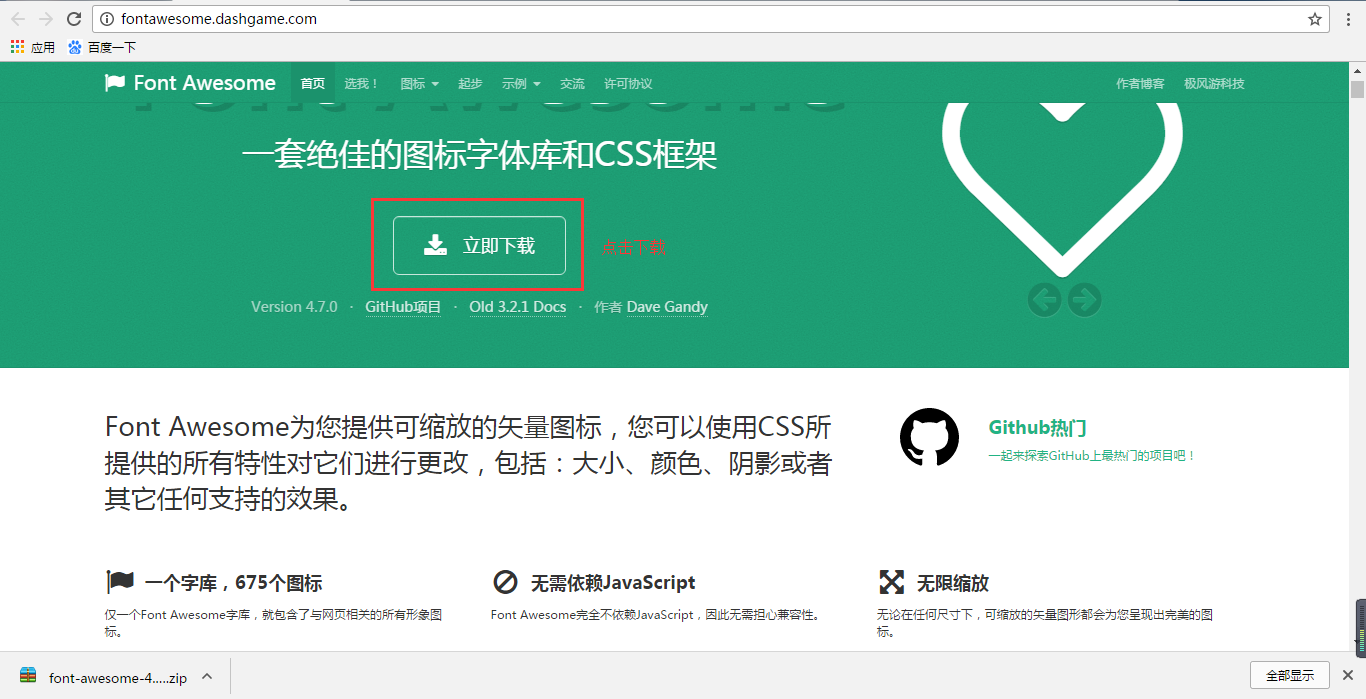Expand the 图标 dropdown menu

click(x=419, y=84)
